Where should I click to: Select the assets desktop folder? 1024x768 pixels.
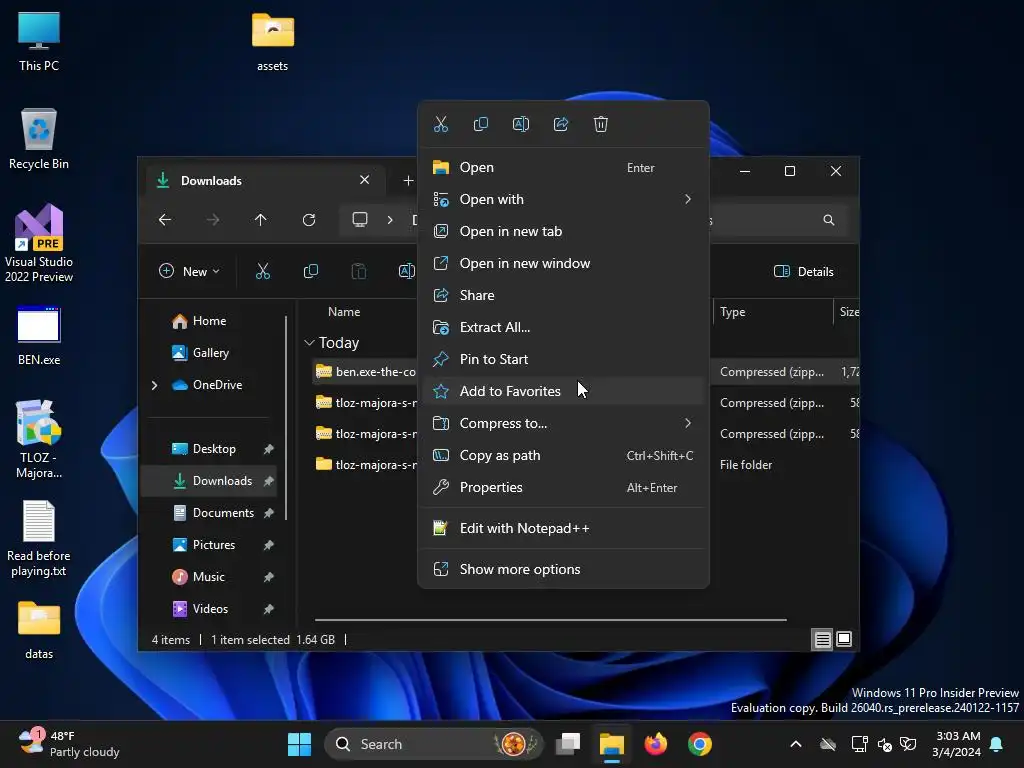(x=272, y=41)
